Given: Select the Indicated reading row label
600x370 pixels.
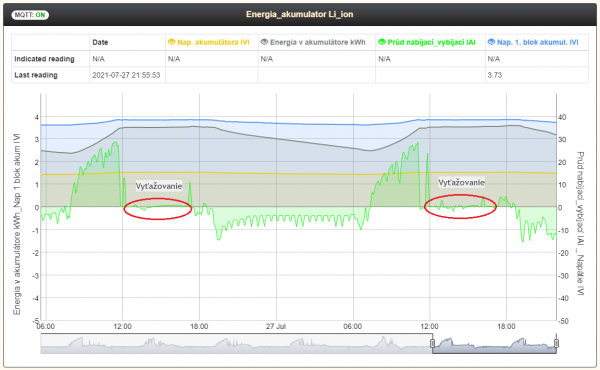Looking at the screenshot, I should pos(44,59).
